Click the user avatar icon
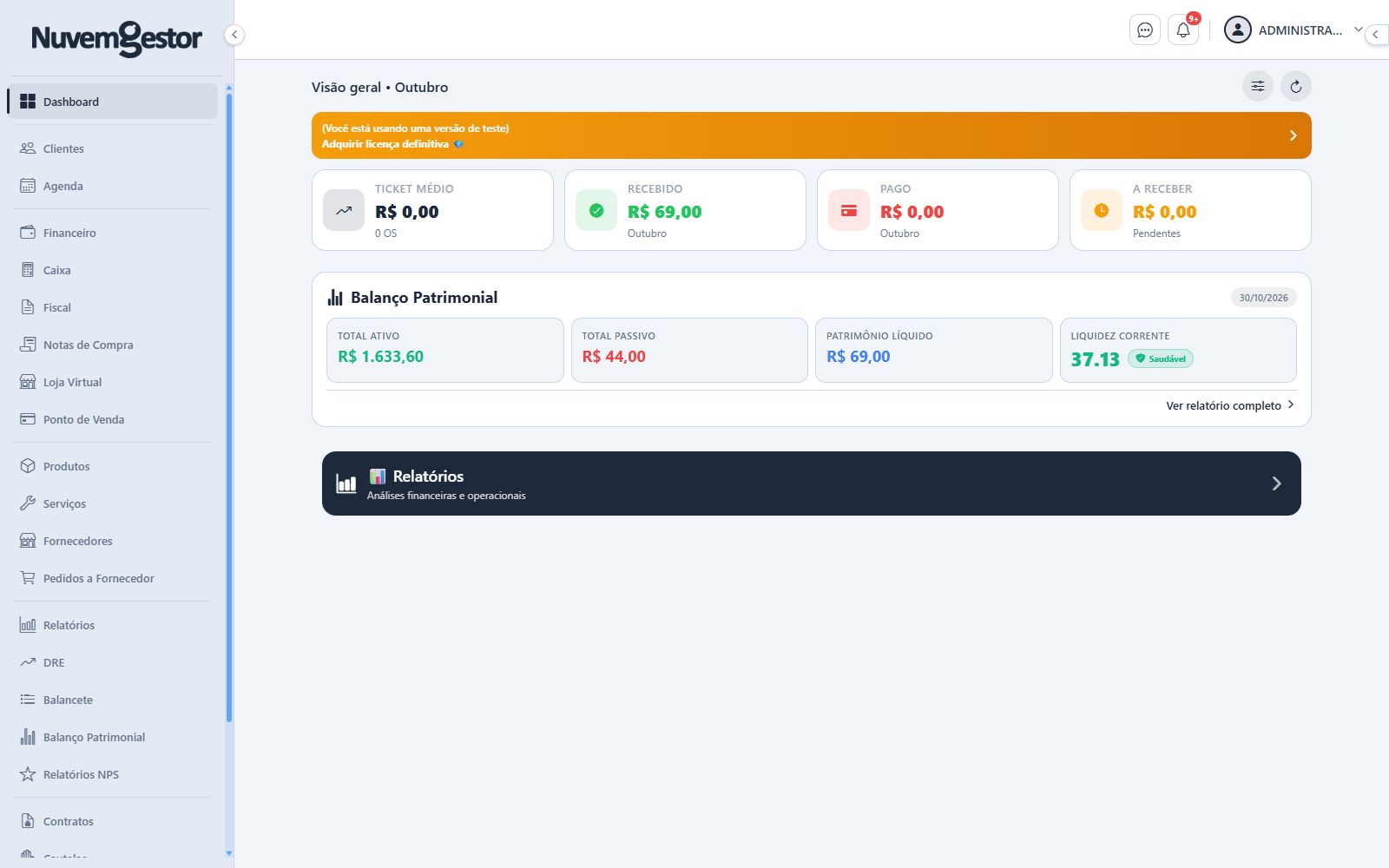The width and height of the screenshot is (1389, 868). (1237, 30)
